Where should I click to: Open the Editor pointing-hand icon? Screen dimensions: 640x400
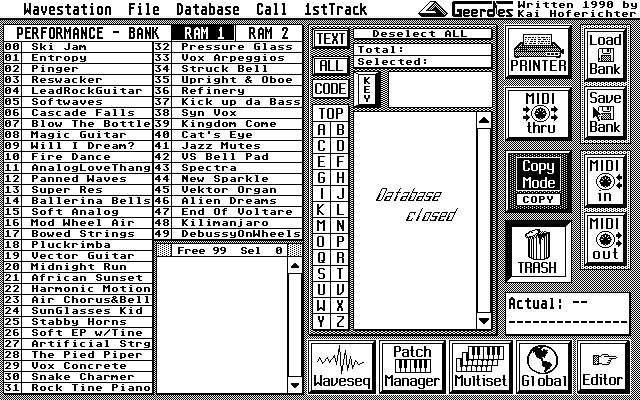603,367
